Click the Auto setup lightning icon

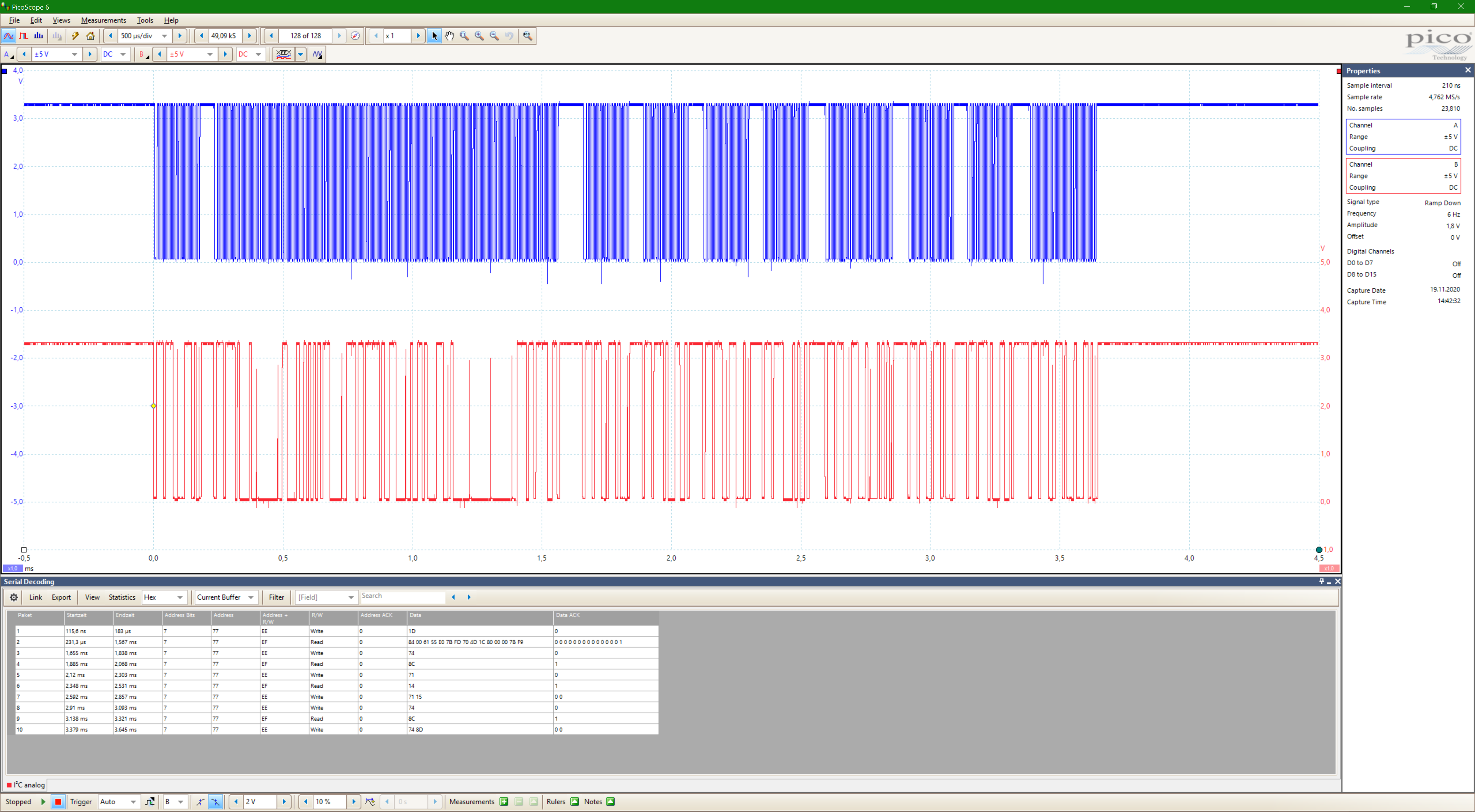75,35
